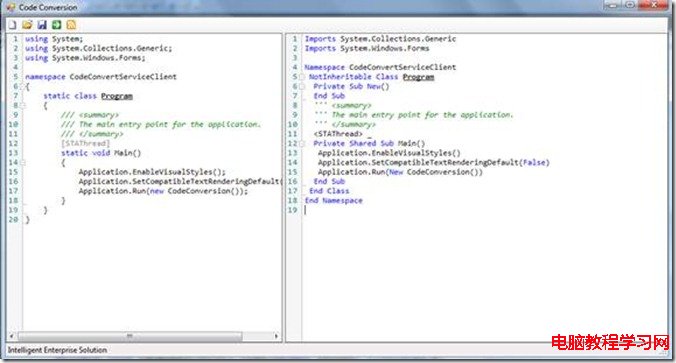The width and height of the screenshot is (676, 363).
Task: Click 'Intelligent Enterprise Solution' in status bar
Action: pos(57,350)
